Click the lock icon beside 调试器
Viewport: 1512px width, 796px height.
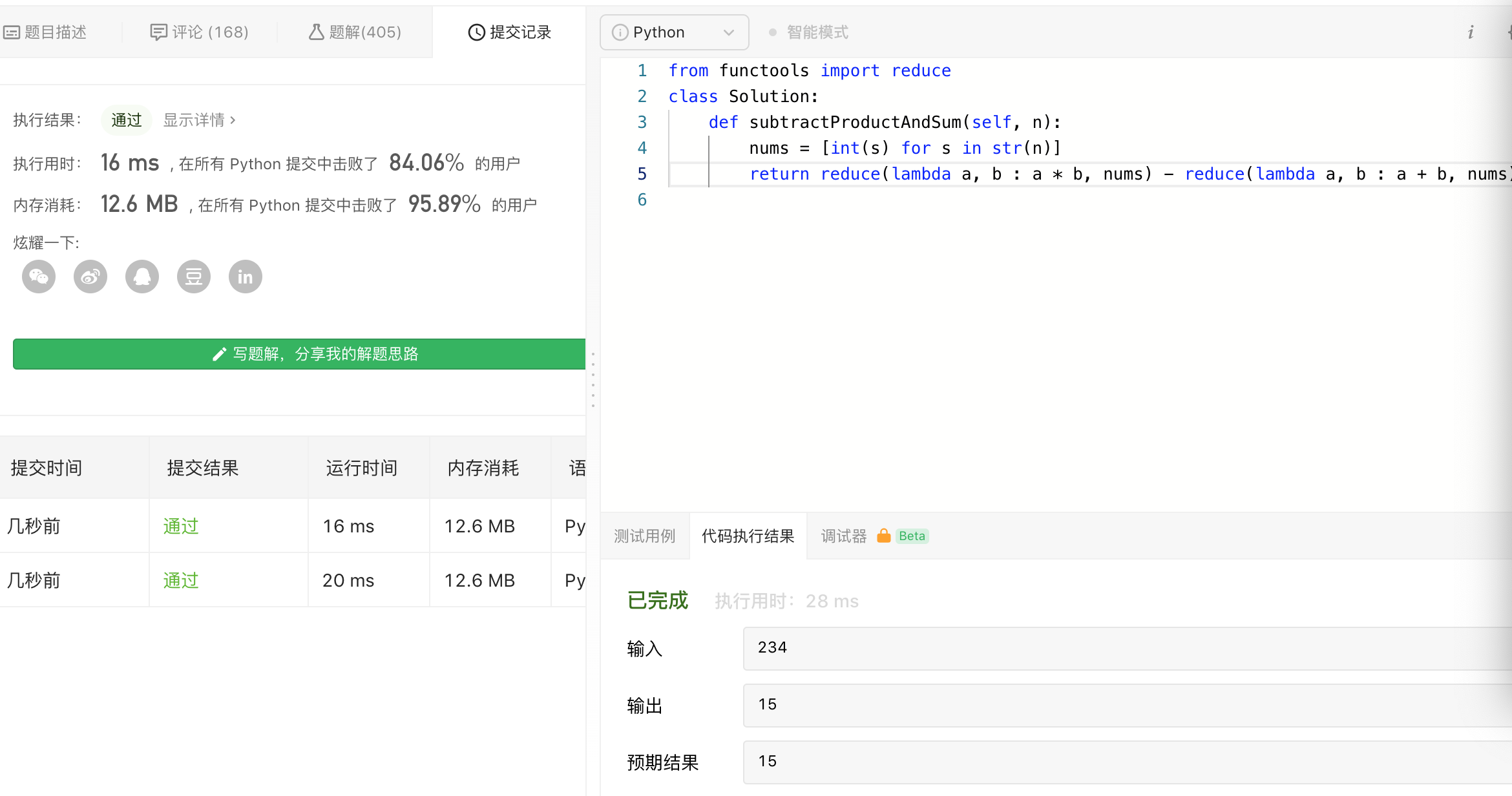(x=884, y=536)
